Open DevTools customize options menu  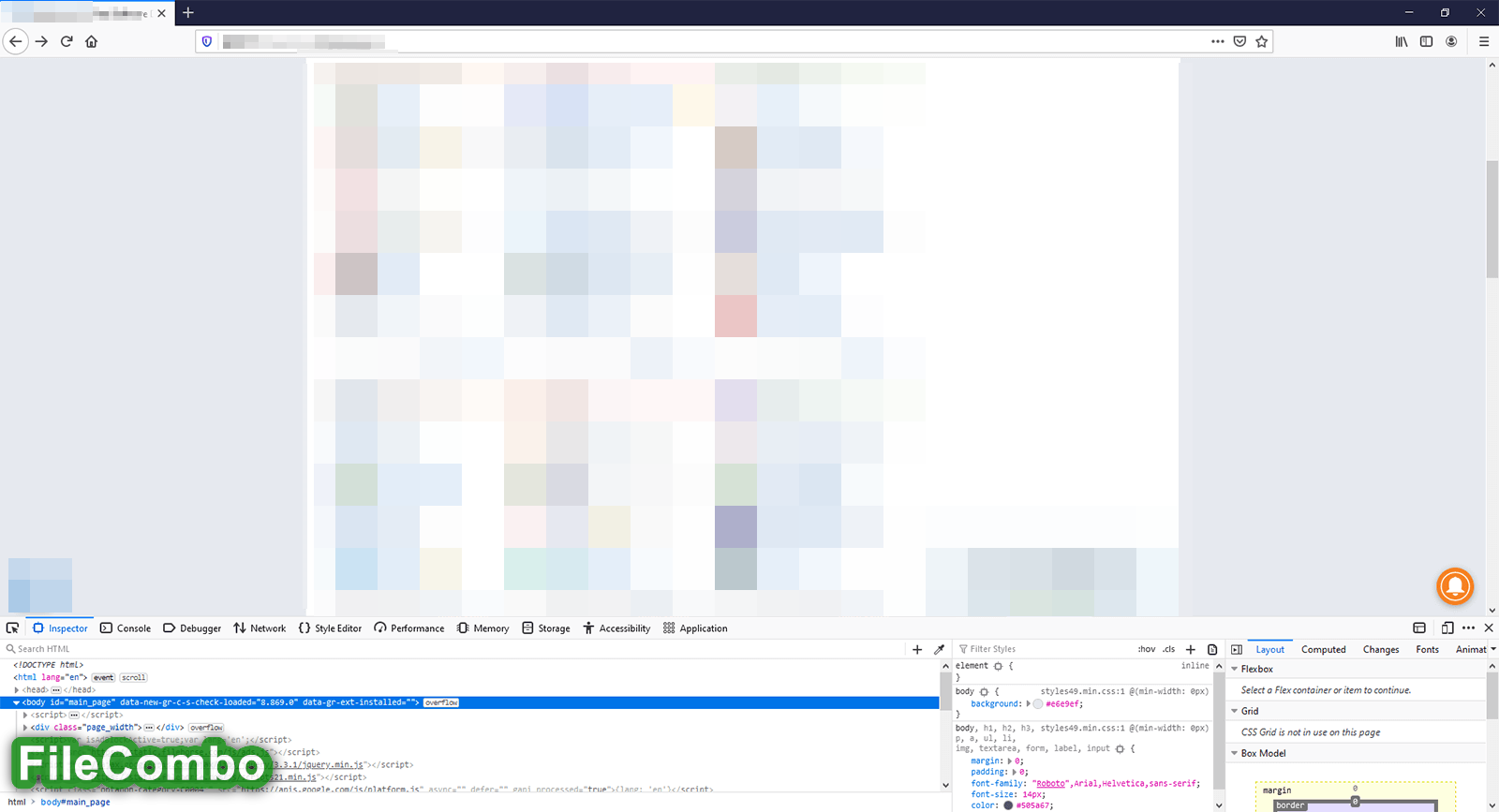coord(1468,628)
